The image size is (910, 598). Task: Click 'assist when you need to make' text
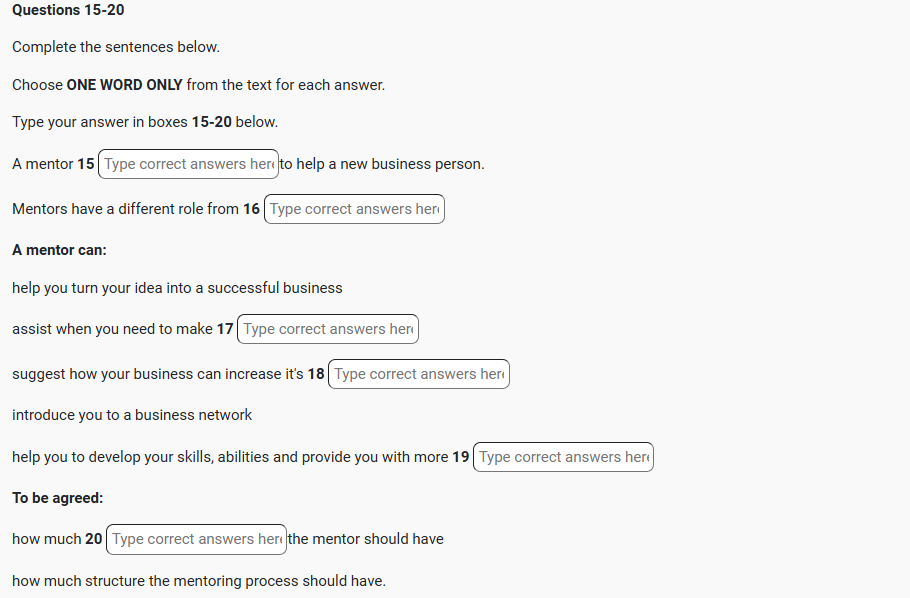tap(112, 329)
